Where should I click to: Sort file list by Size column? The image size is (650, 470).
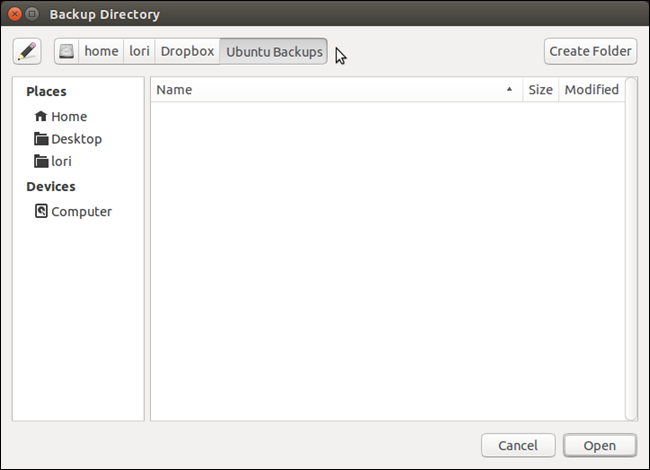[540, 90]
